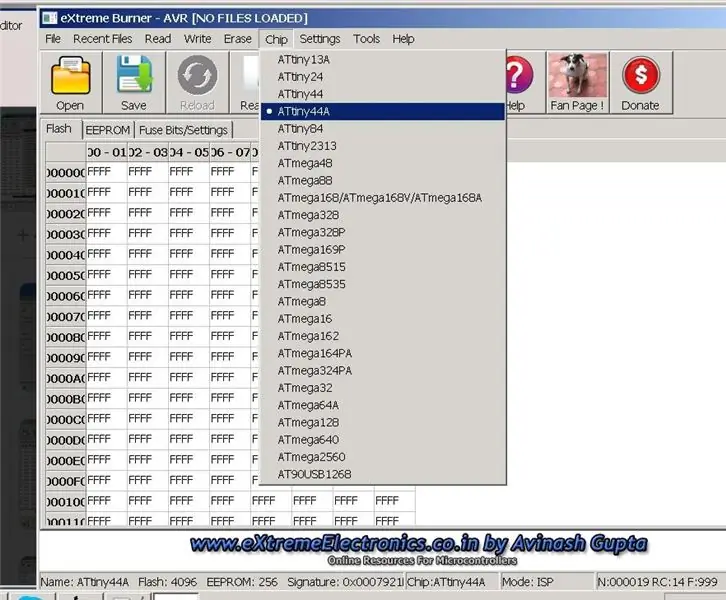726x600 pixels.
Task: Open the Fan Page dog picture button
Action: coord(577,82)
